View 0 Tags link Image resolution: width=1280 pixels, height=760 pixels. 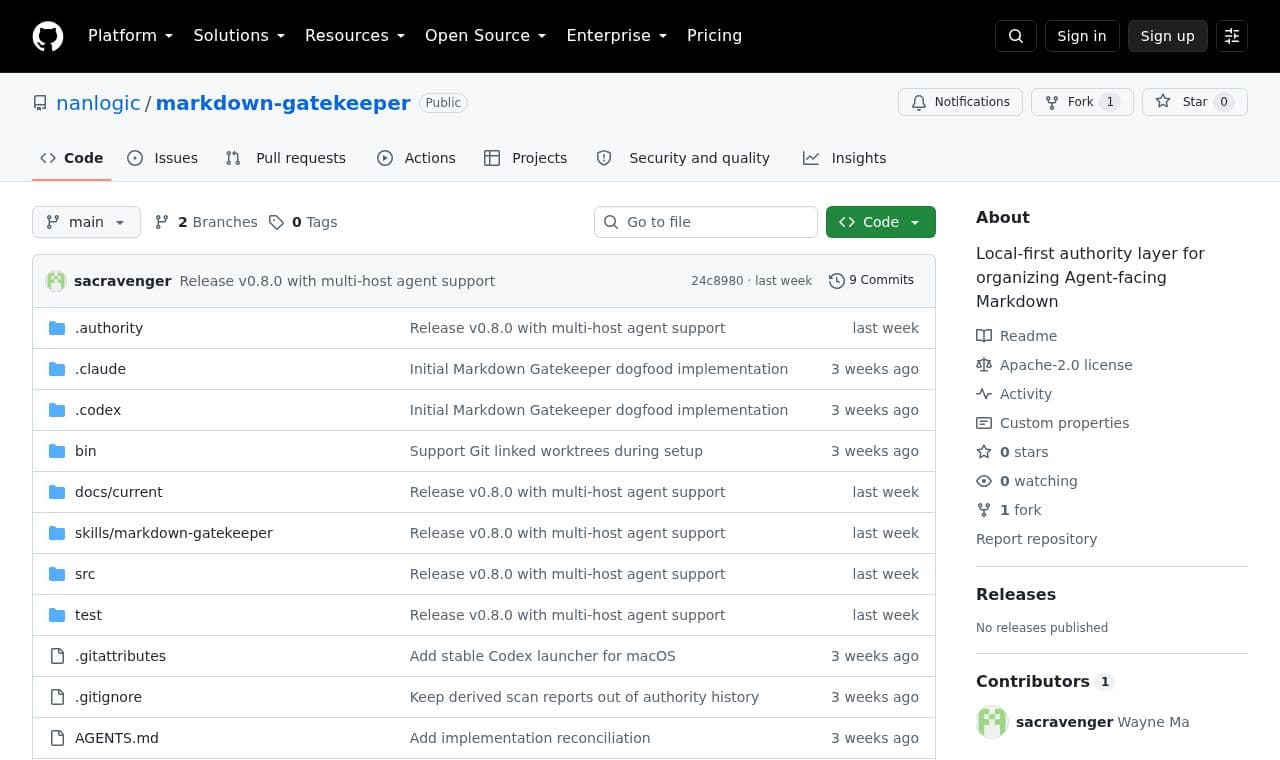303,222
